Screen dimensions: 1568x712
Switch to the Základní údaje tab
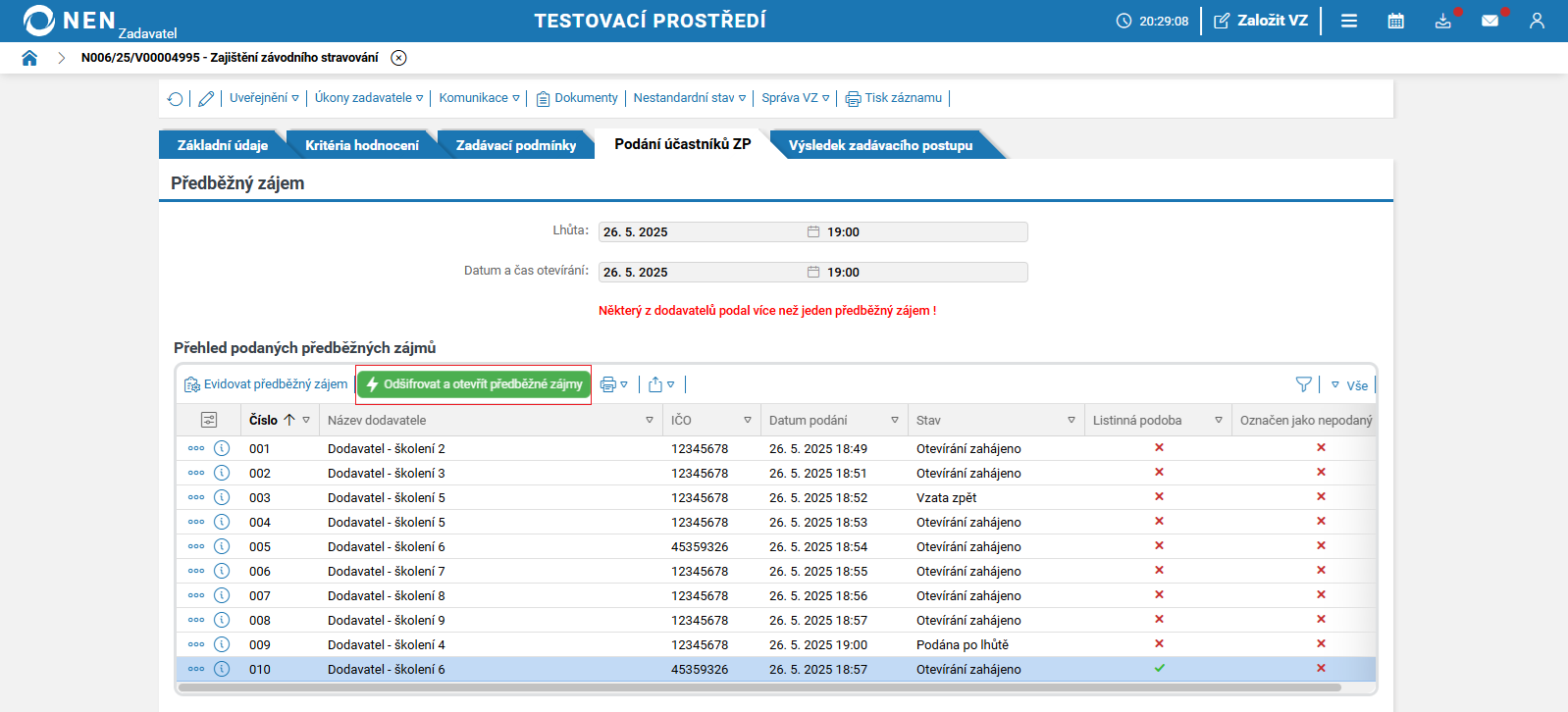(x=223, y=145)
